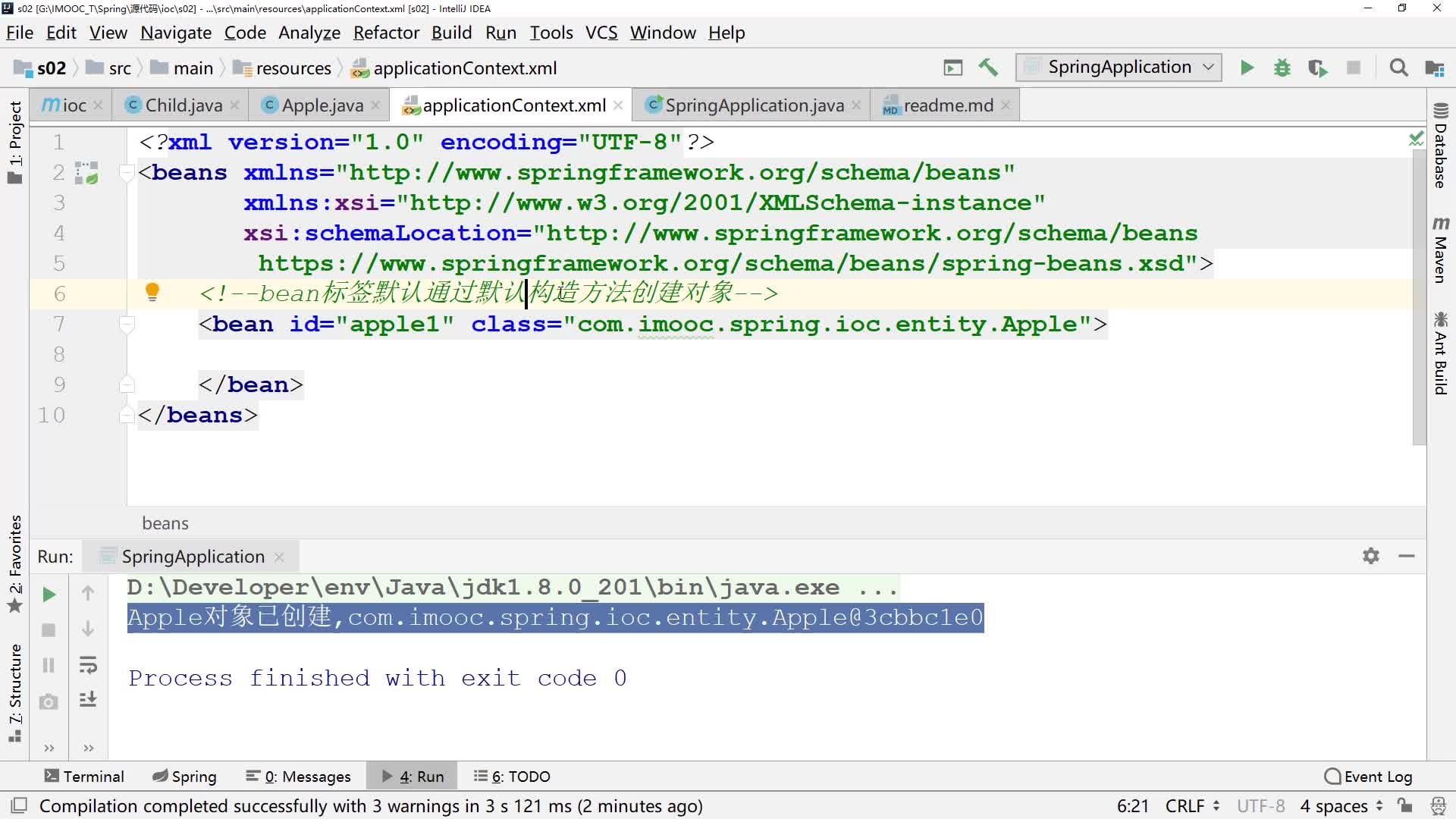
Task: Close the readme.md tab
Action: tap(1006, 105)
